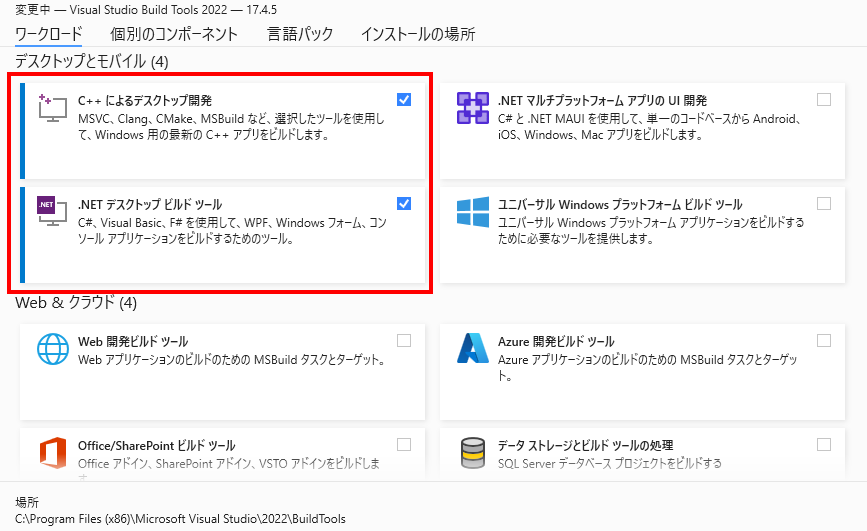Viewport: 867px width, 531px height.
Task: Click the Azure logo icon
Action: click(473, 348)
